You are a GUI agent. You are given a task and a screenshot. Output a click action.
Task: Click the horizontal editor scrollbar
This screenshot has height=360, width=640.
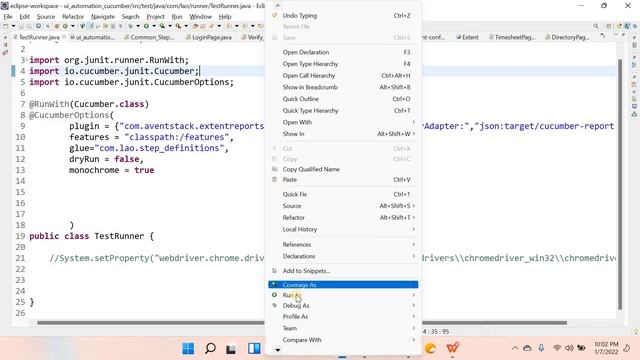tap(302, 323)
